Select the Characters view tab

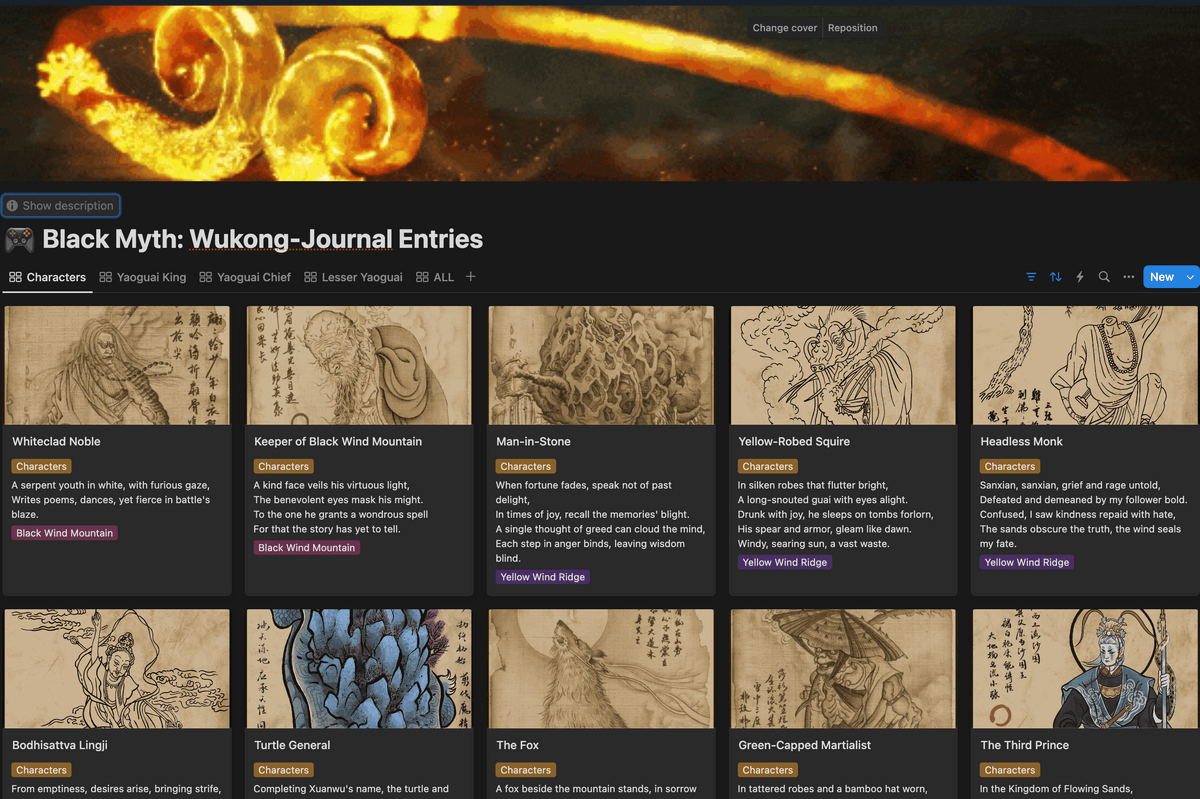(47, 277)
